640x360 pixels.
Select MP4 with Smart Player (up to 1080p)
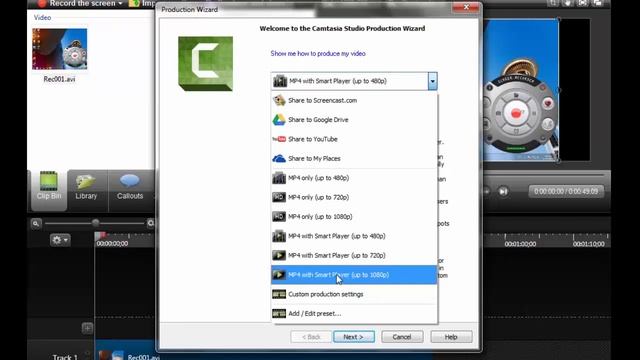[354, 275]
